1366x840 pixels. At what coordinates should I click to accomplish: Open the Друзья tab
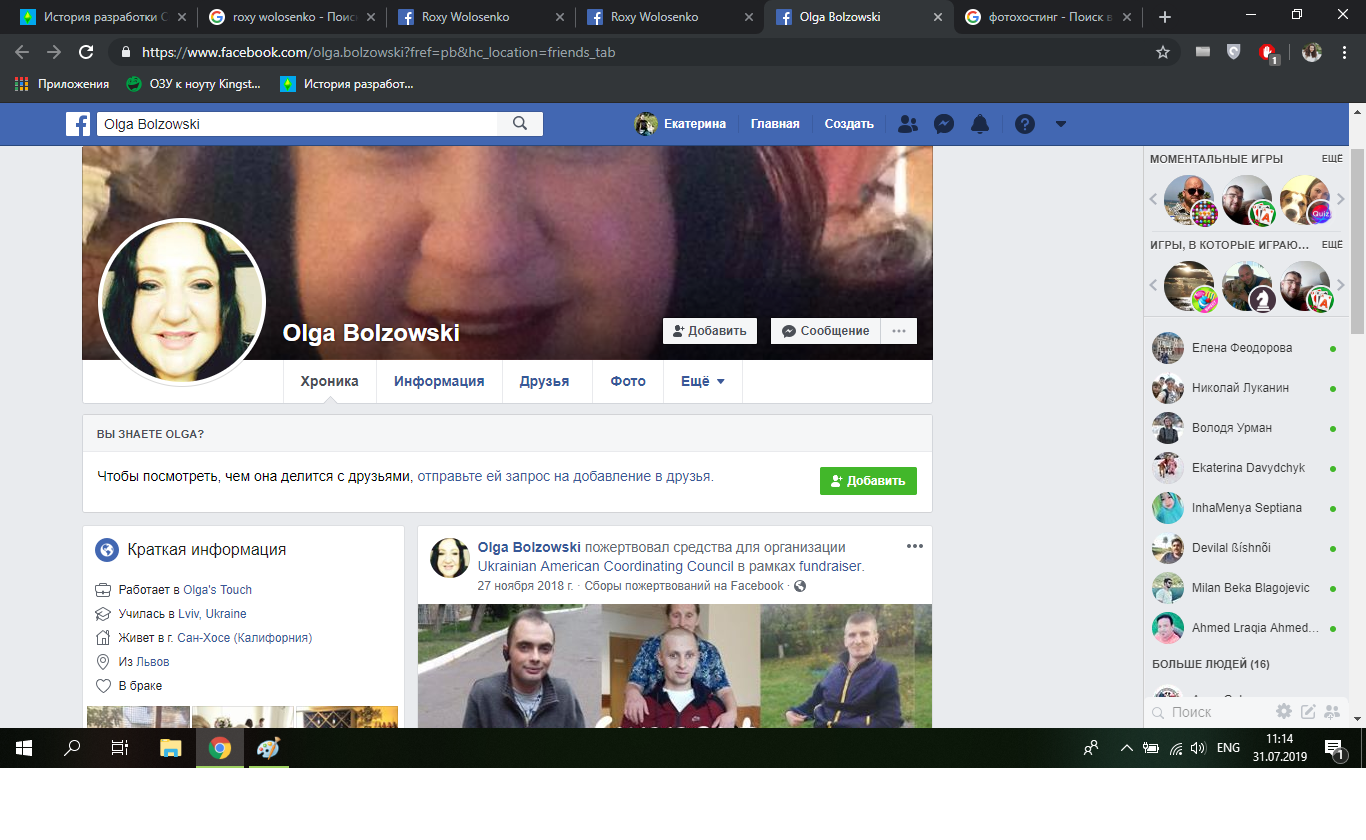click(544, 381)
